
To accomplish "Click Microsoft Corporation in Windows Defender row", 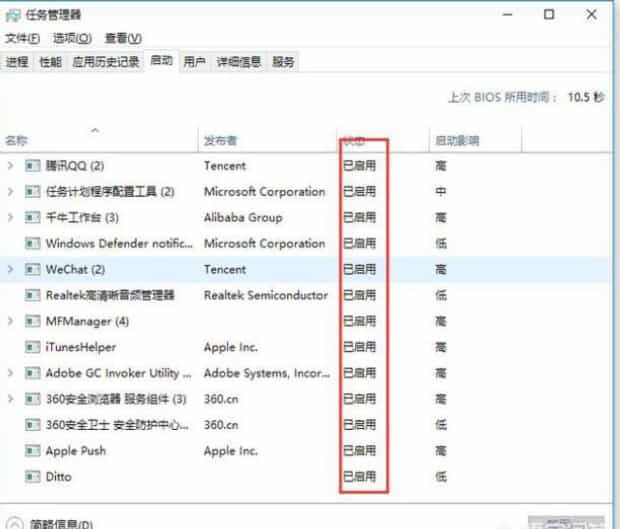I will 265,244.
